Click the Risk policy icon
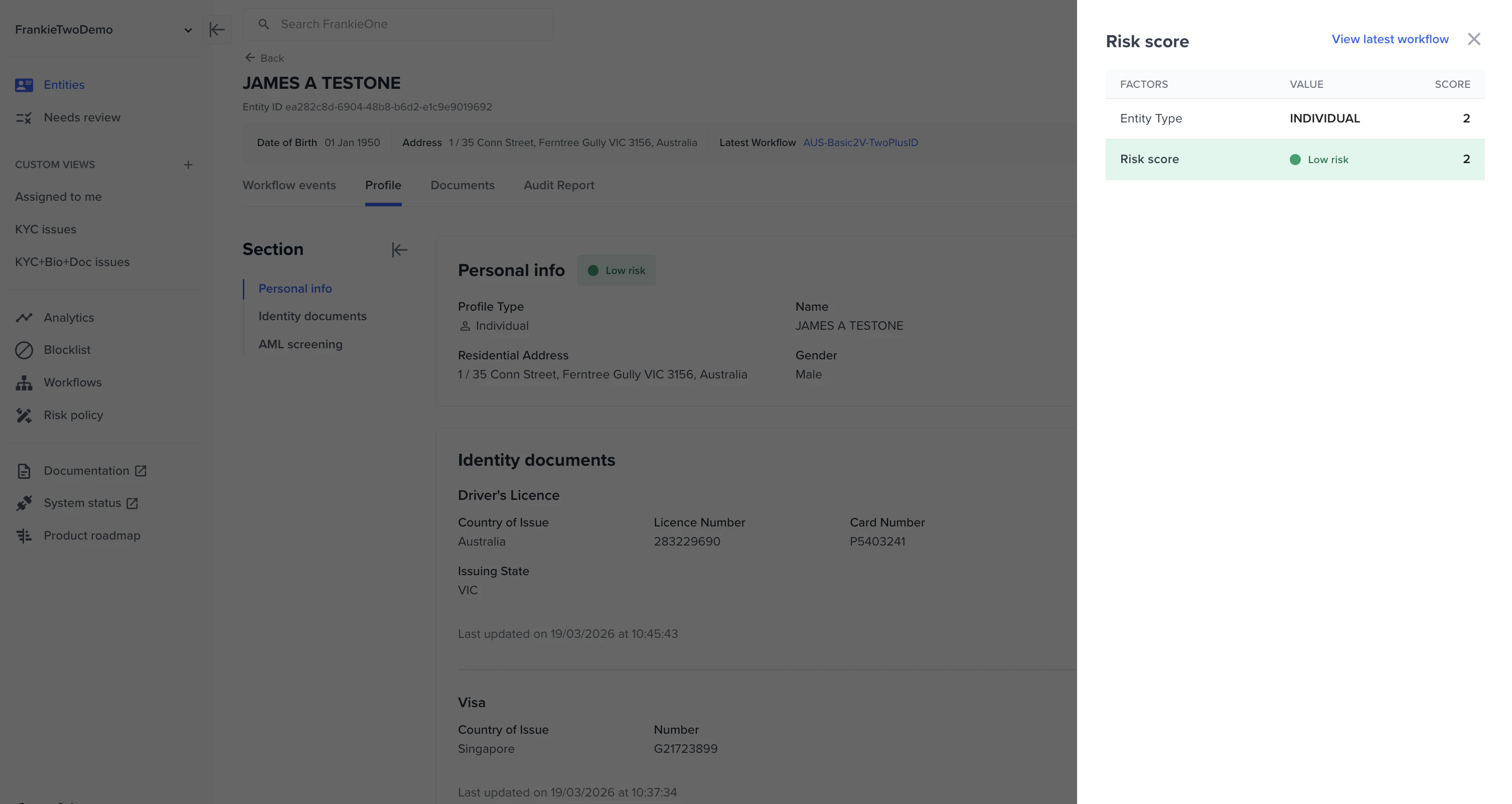1512x804 pixels. (24, 415)
